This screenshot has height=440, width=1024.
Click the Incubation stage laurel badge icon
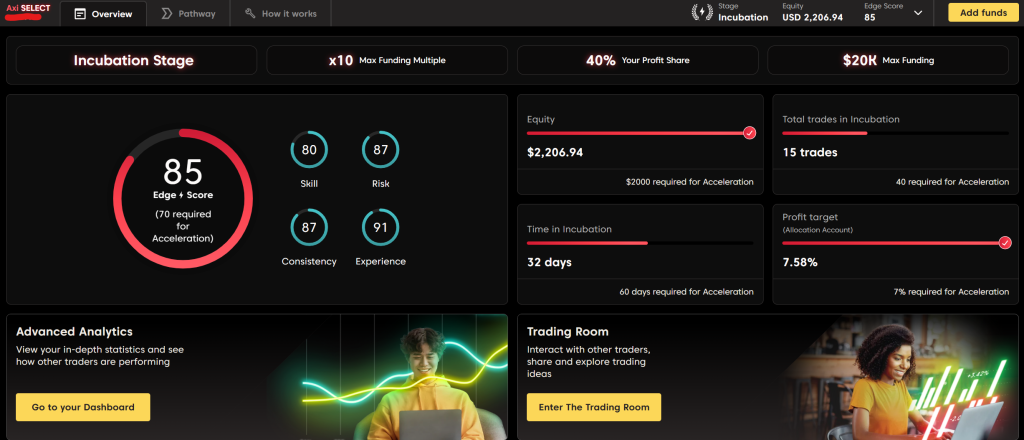click(x=702, y=13)
